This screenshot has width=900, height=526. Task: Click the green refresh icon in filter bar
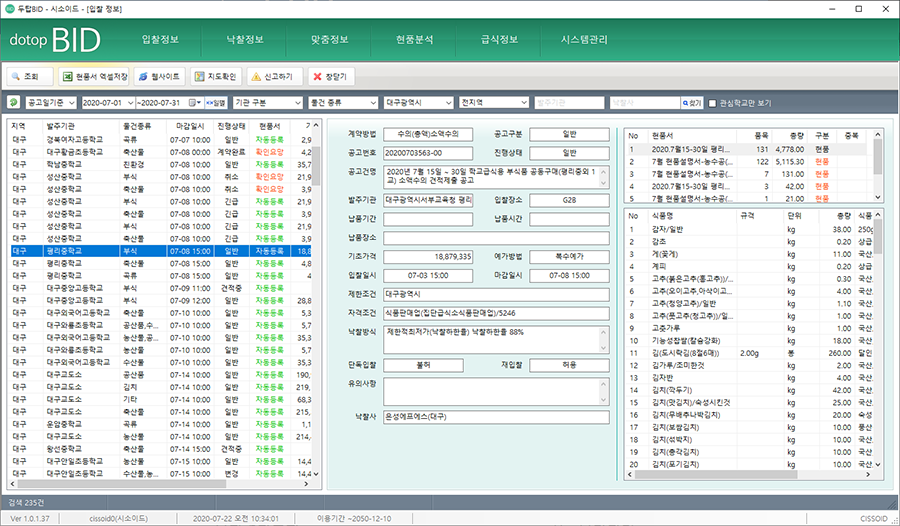13,102
